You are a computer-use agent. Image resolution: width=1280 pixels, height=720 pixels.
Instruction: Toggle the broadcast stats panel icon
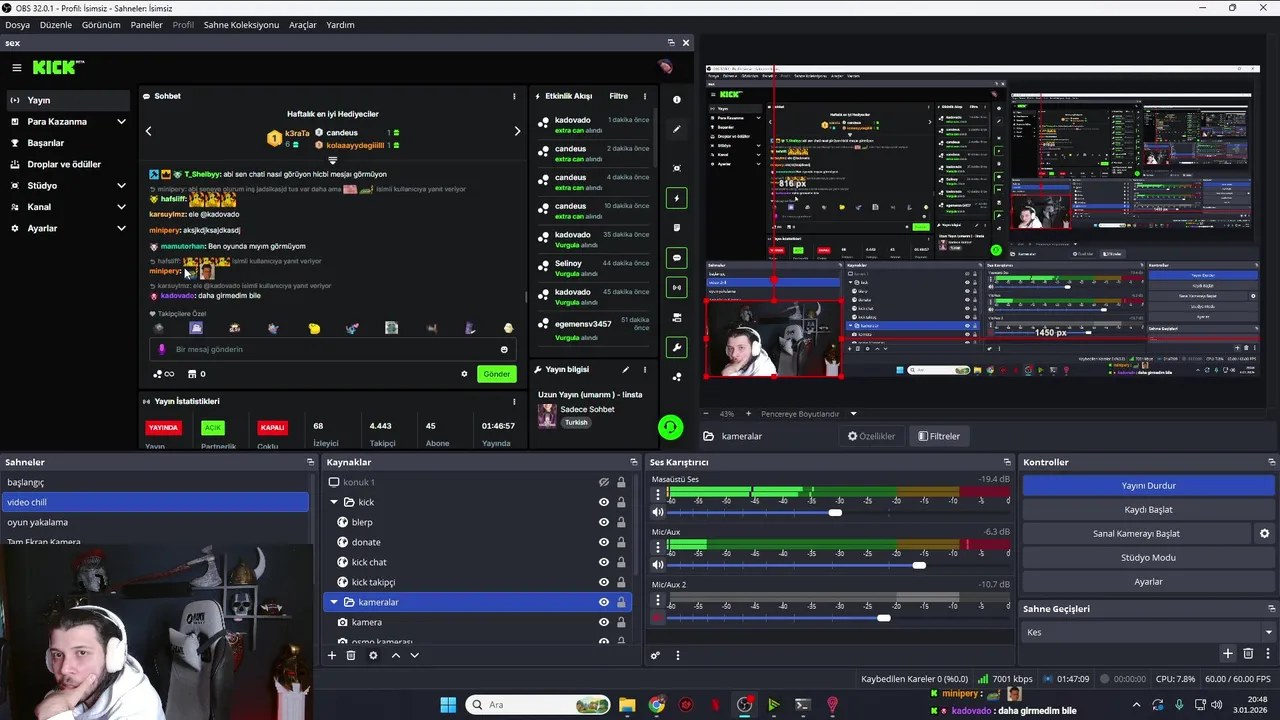pyautogui.click(x=677, y=287)
